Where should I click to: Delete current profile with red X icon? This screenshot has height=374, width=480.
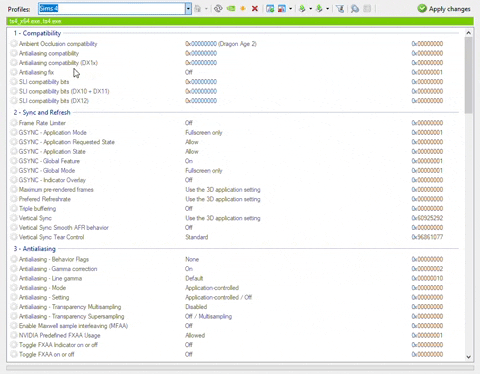pyautogui.click(x=255, y=9)
